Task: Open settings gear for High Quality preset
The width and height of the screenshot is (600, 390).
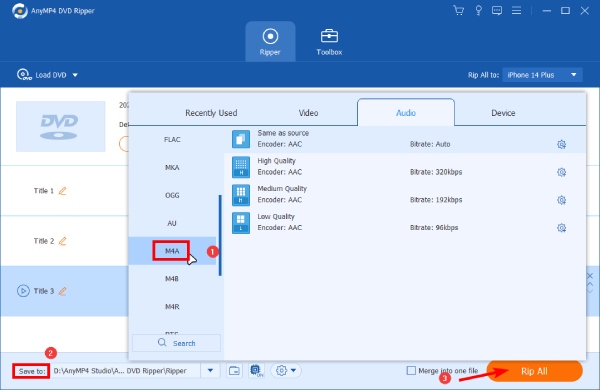Action: (561, 172)
